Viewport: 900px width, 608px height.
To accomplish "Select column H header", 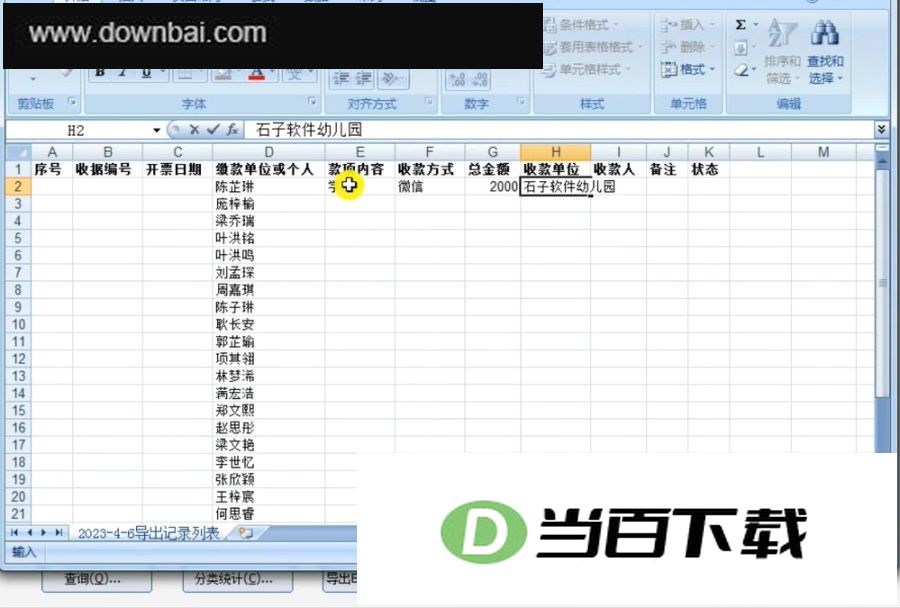I will pyautogui.click(x=556, y=152).
